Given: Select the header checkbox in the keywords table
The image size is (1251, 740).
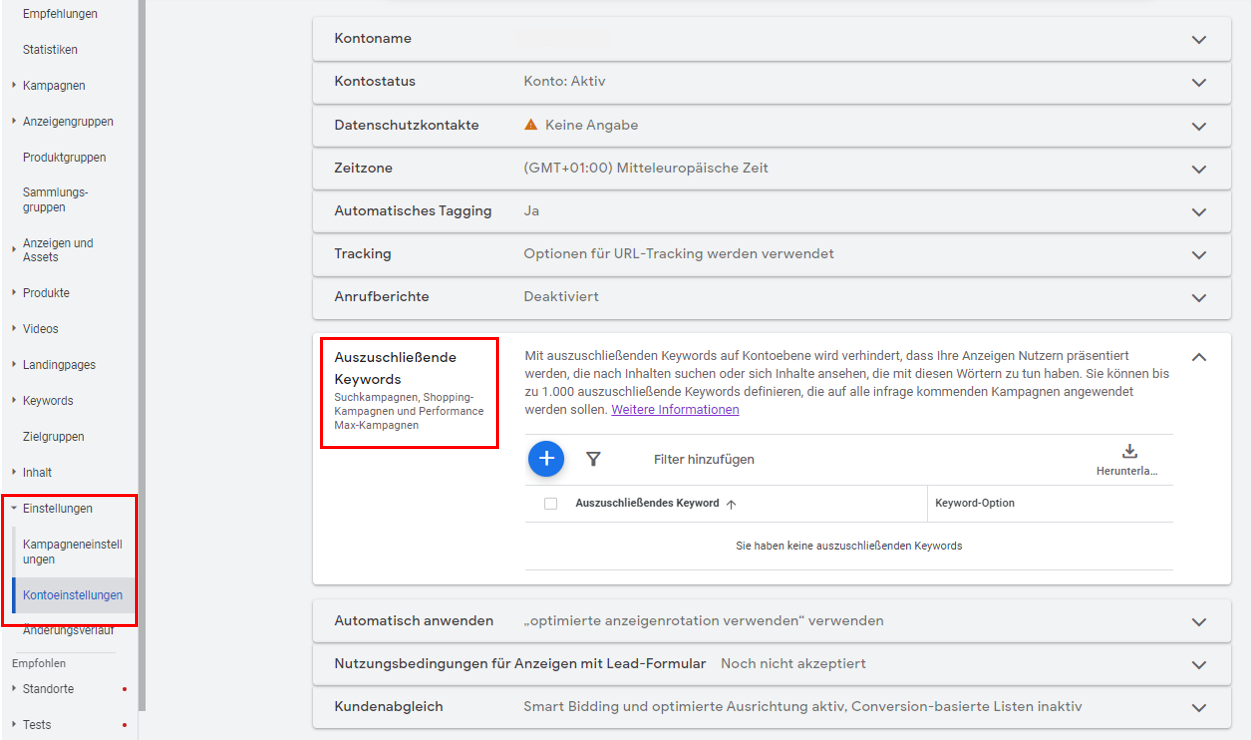Looking at the screenshot, I should [549, 503].
